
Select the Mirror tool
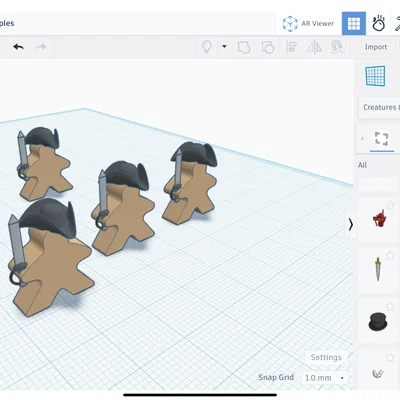pos(314,47)
